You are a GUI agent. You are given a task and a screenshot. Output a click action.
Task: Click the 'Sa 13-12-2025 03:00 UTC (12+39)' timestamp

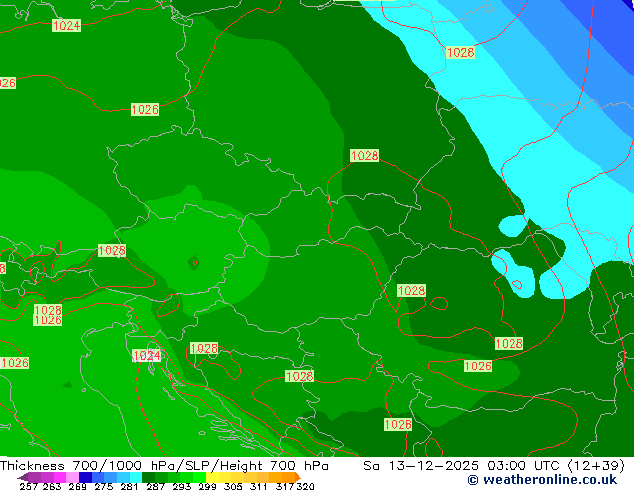(494, 466)
